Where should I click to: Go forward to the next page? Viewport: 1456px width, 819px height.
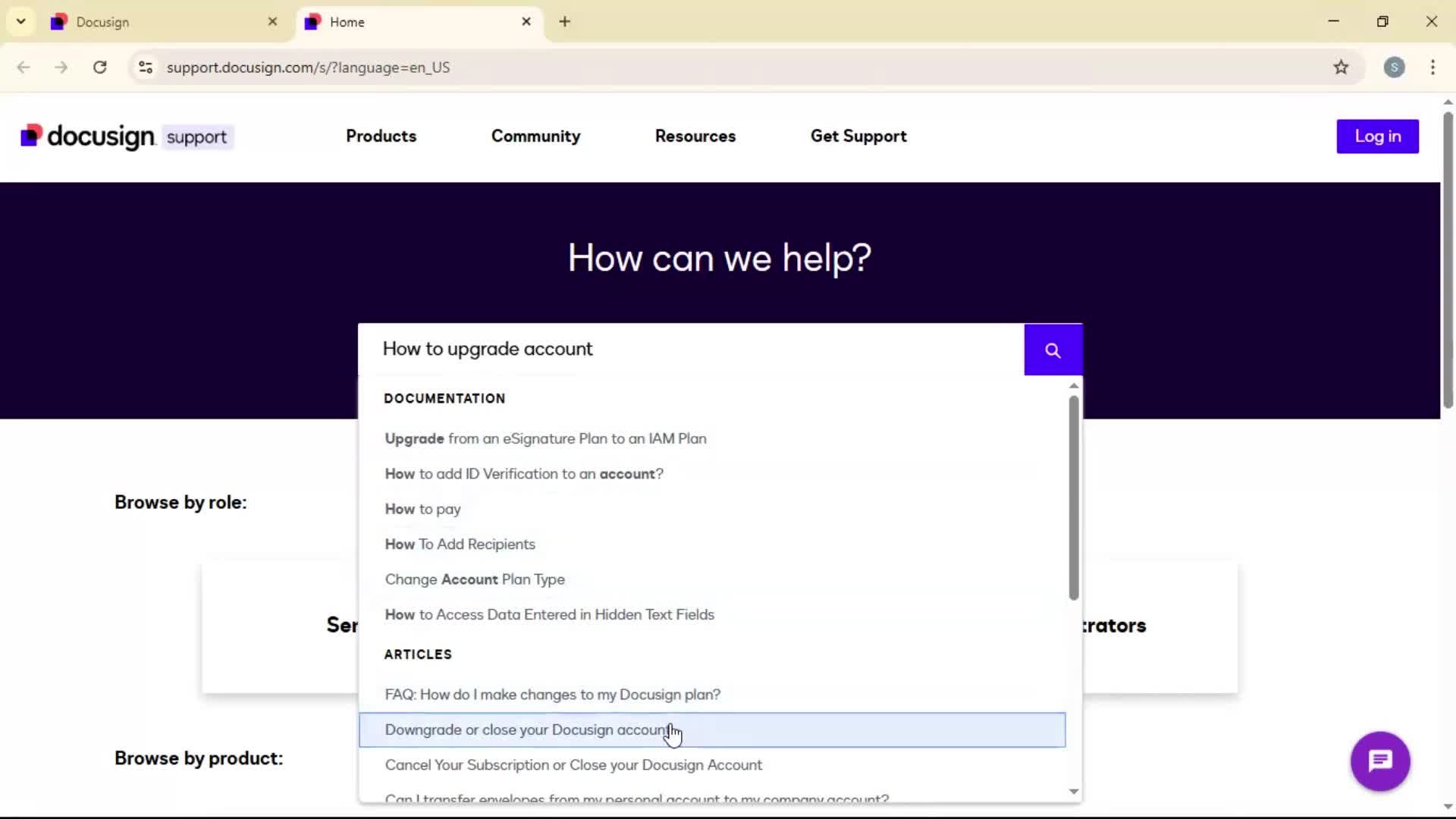coord(61,67)
